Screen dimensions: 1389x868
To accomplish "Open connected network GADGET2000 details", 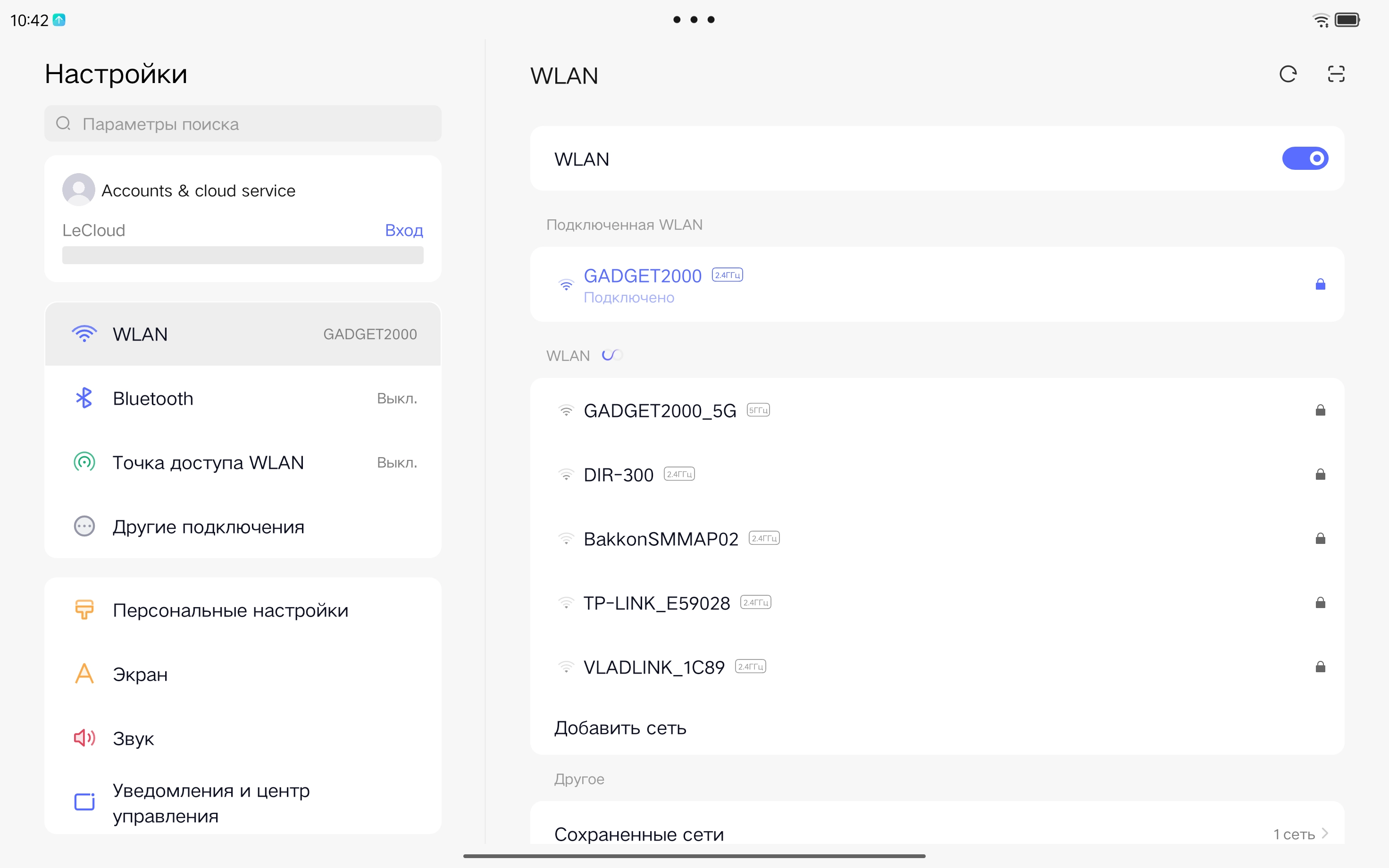I will 937,285.
